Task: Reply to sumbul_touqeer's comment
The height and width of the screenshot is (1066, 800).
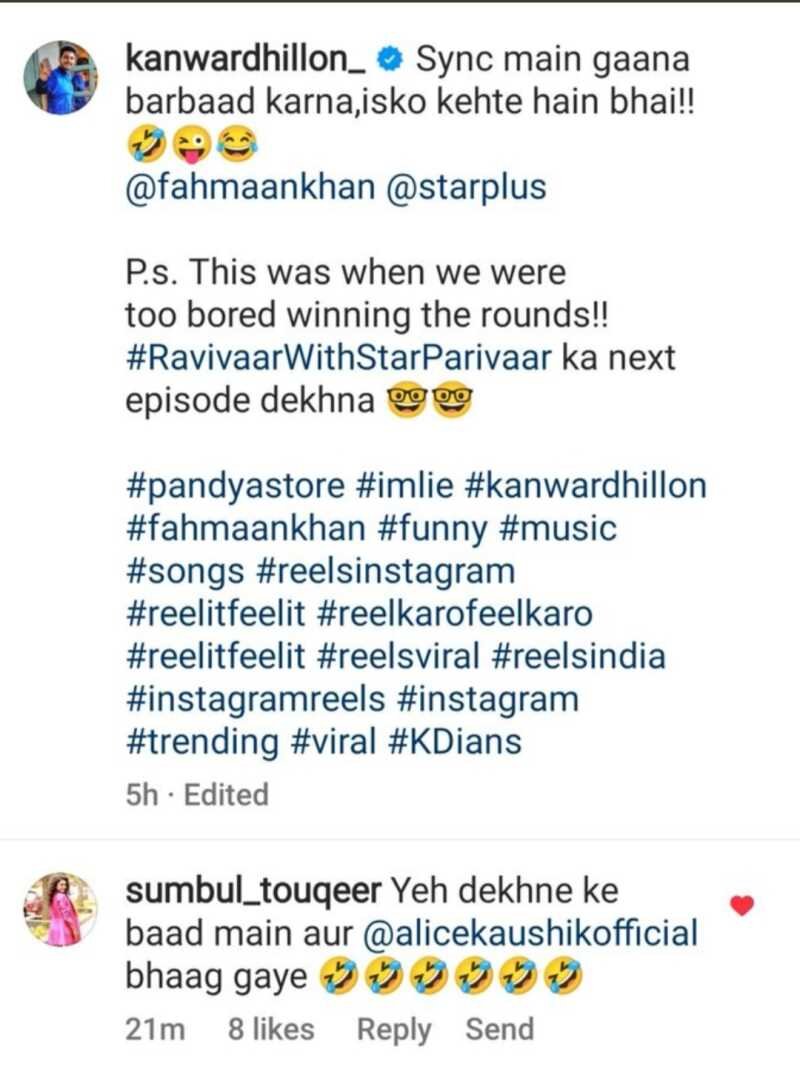Action: [x=394, y=1030]
